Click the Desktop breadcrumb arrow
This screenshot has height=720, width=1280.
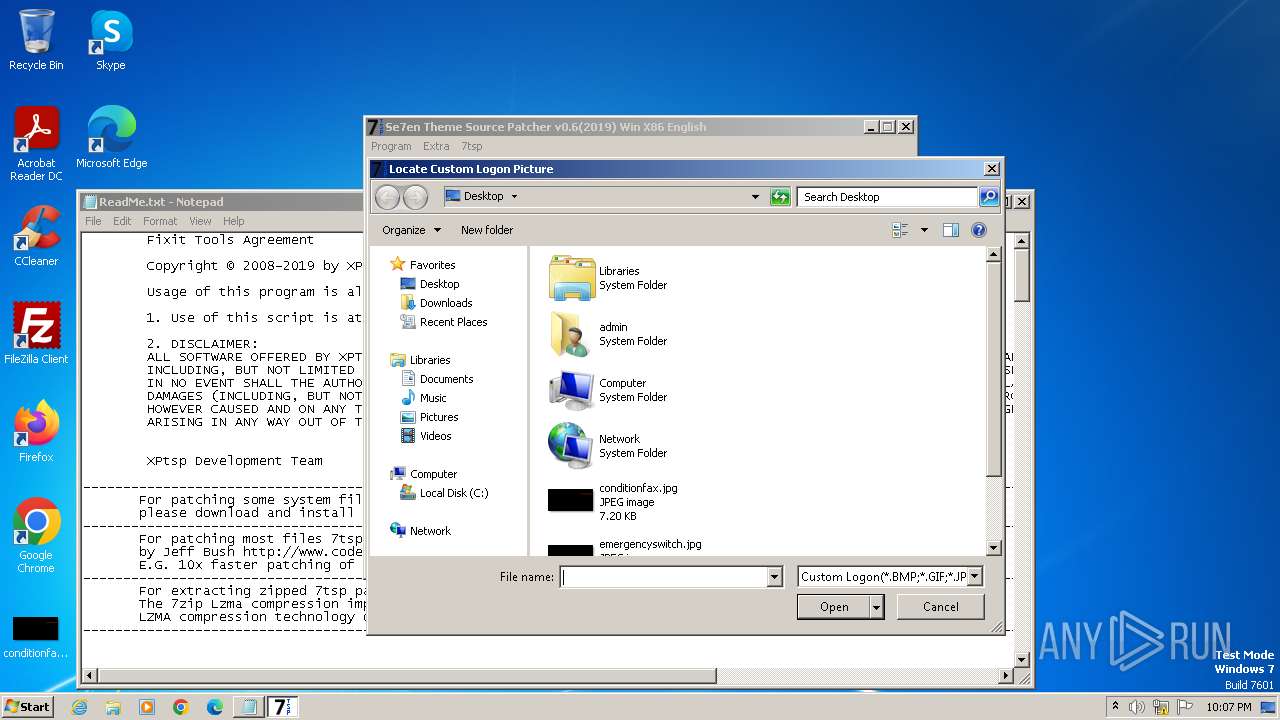pos(515,197)
